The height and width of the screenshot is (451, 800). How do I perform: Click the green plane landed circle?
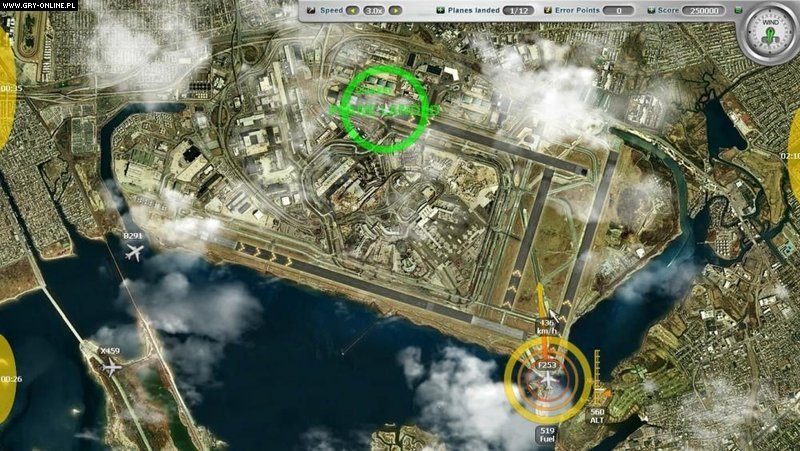(x=384, y=109)
